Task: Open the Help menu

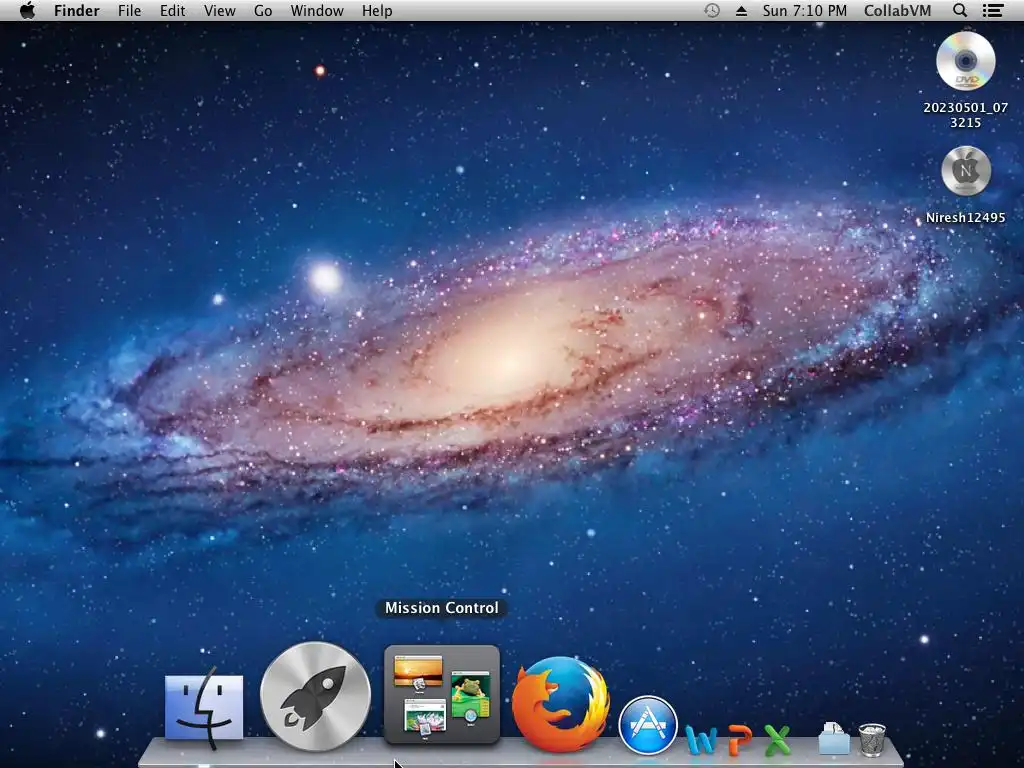Action: [377, 10]
